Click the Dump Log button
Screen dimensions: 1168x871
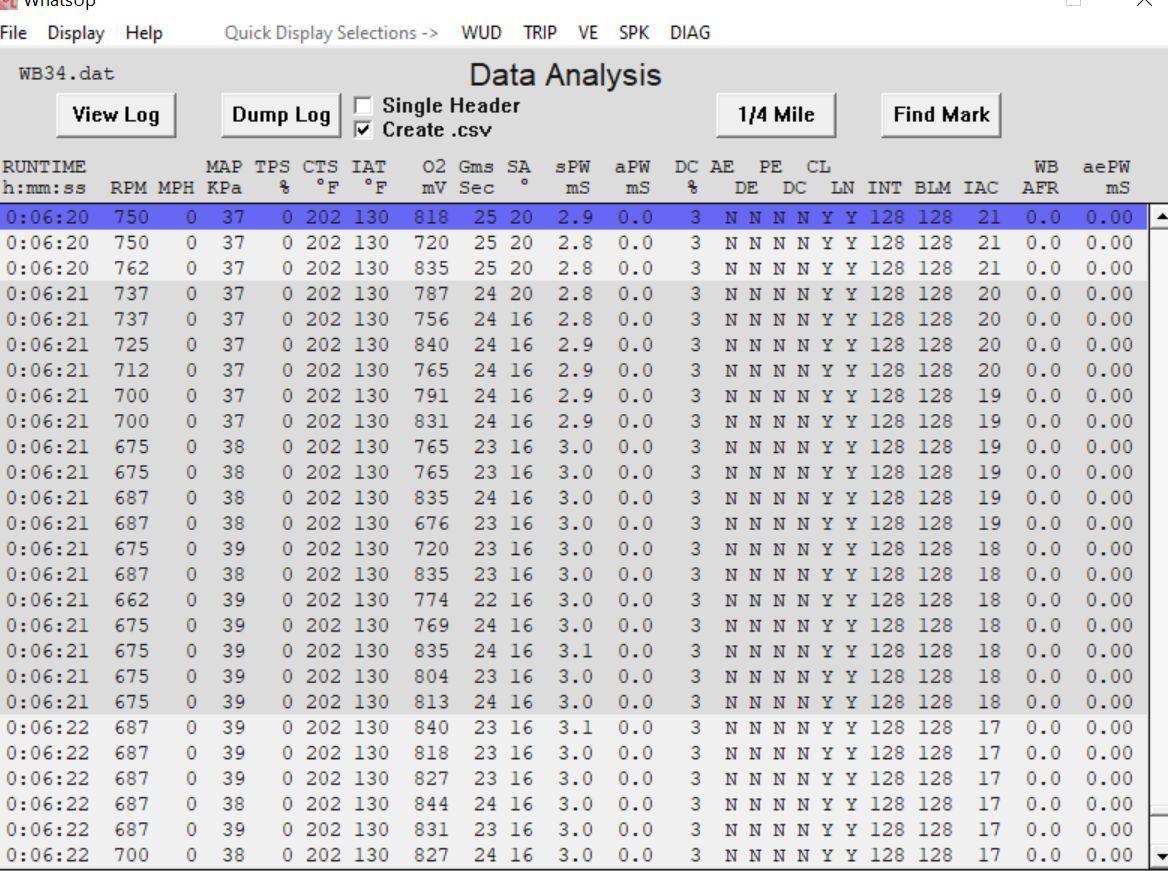coord(281,115)
